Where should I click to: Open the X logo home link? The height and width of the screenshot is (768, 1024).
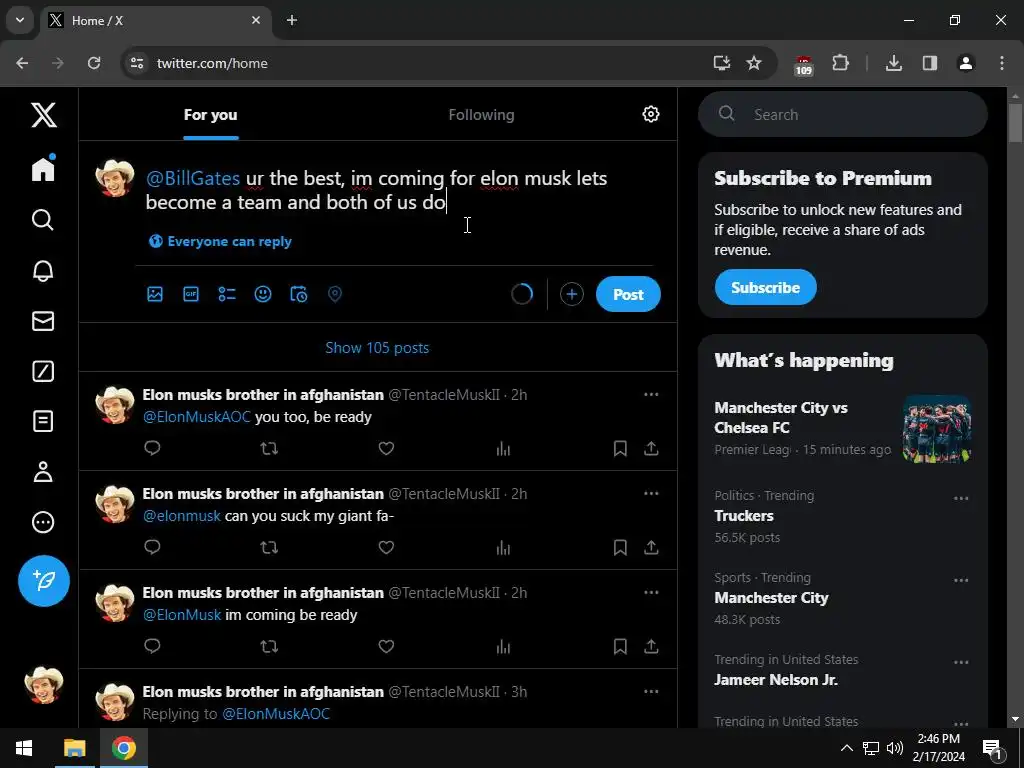click(x=44, y=115)
